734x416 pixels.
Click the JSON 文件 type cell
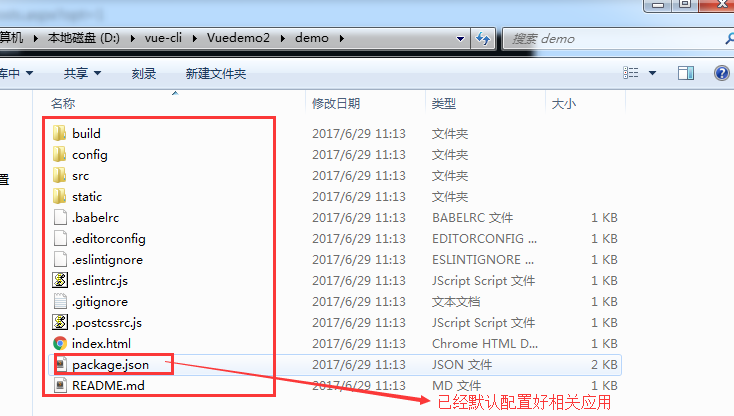point(462,365)
